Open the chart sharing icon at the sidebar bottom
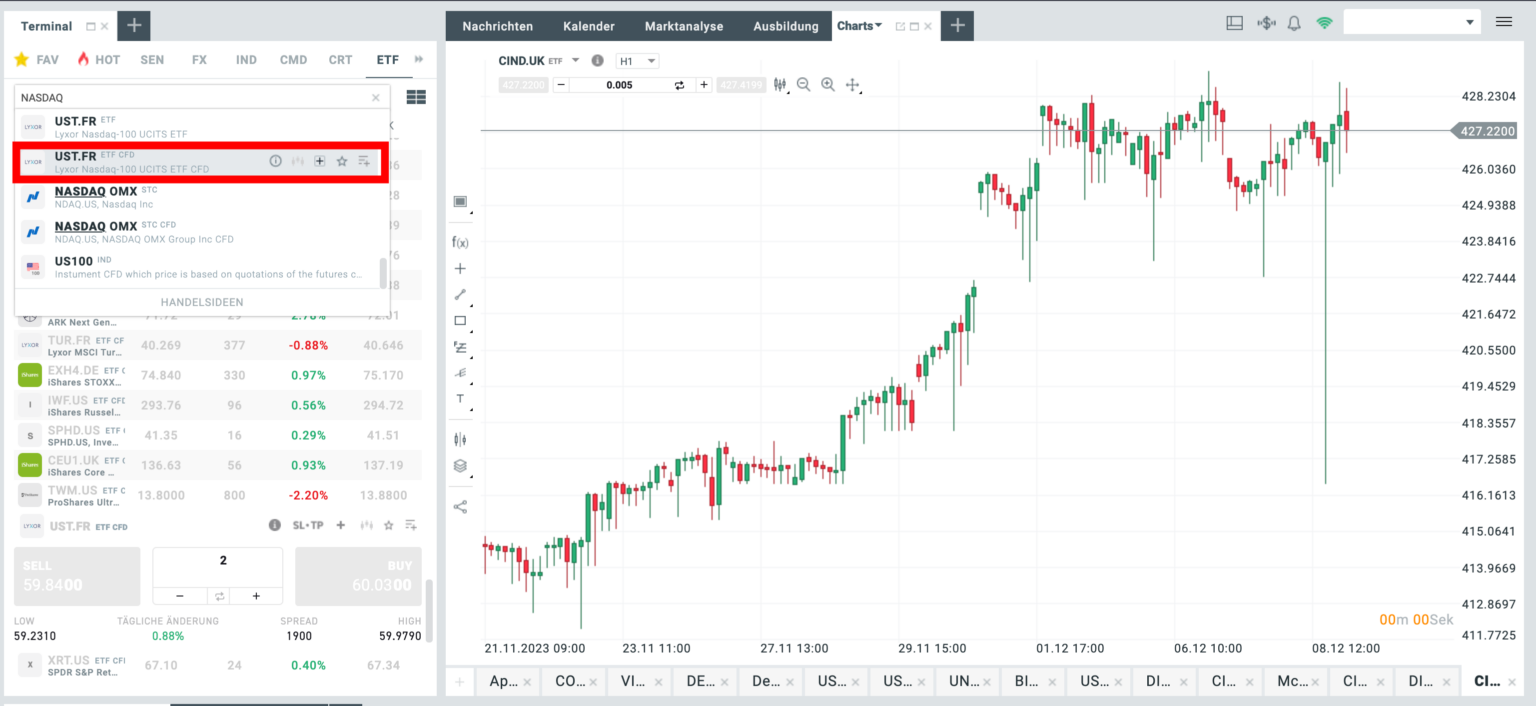 tap(460, 505)
